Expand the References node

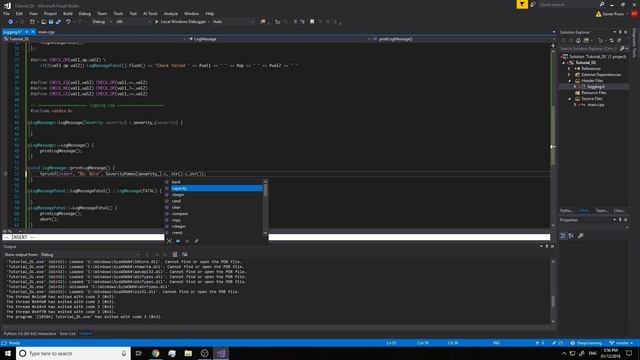point(569,69)
